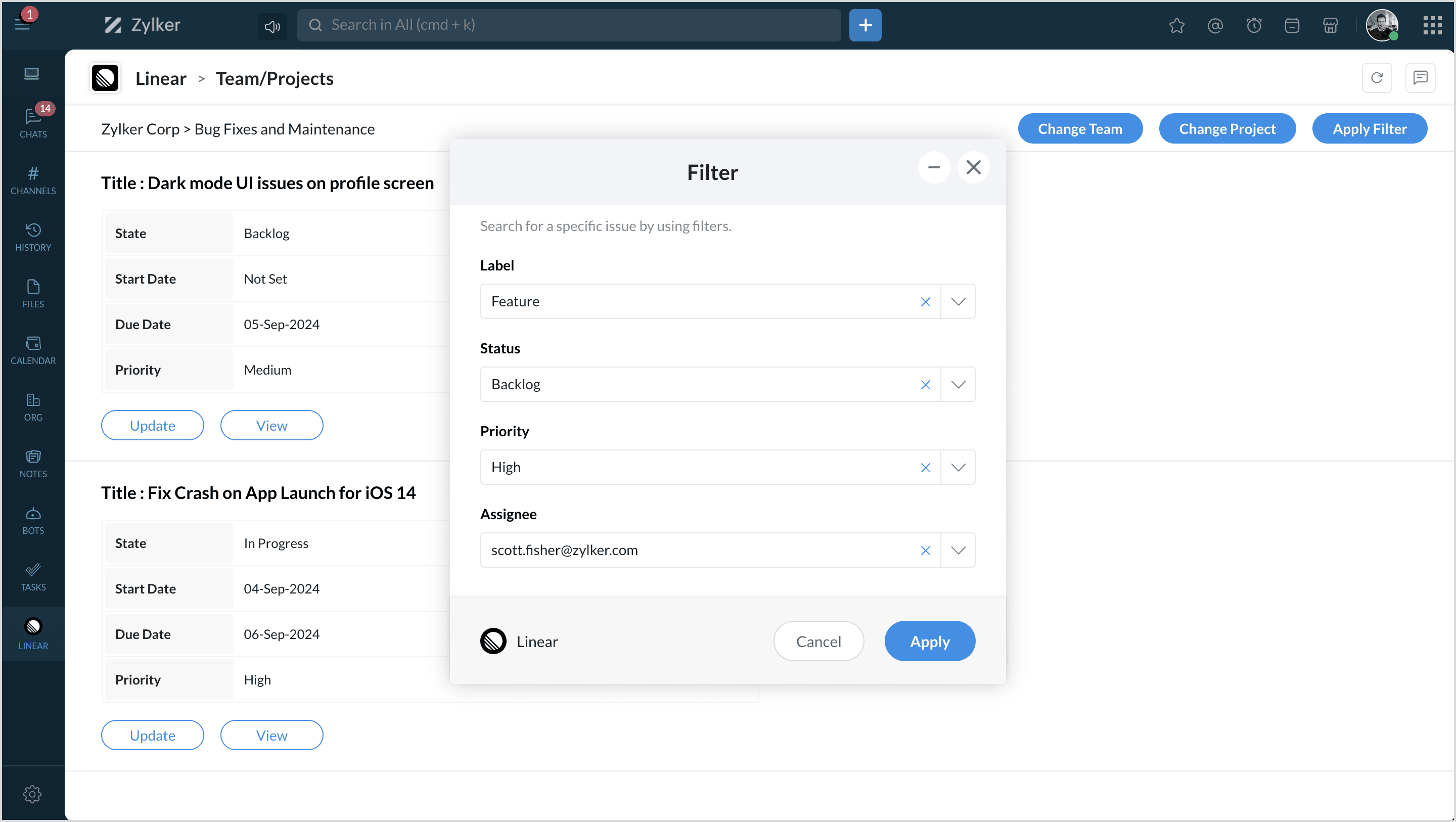Screen dimensions: 1456x822
Task: Click the starred messages star icon
Action: pos(1176,25)
